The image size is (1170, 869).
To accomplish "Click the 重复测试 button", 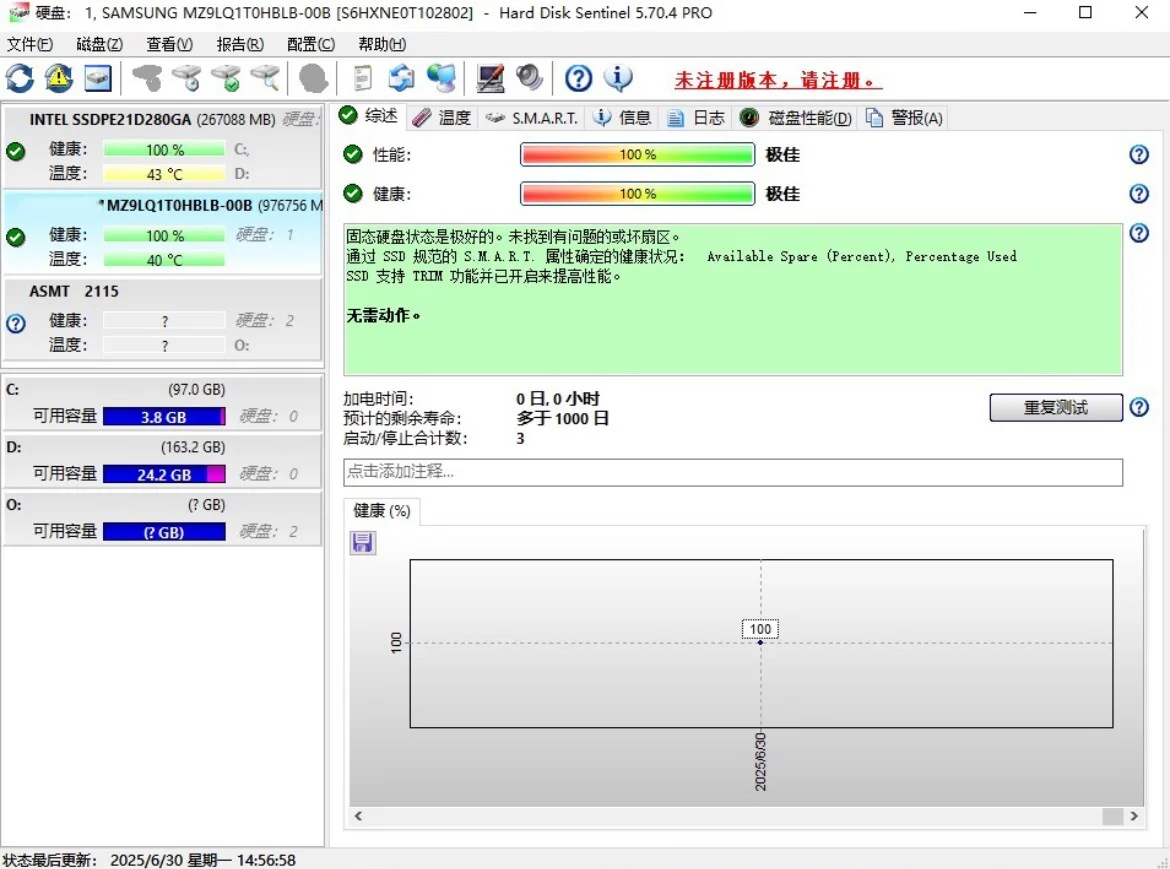I will 1056,407.
